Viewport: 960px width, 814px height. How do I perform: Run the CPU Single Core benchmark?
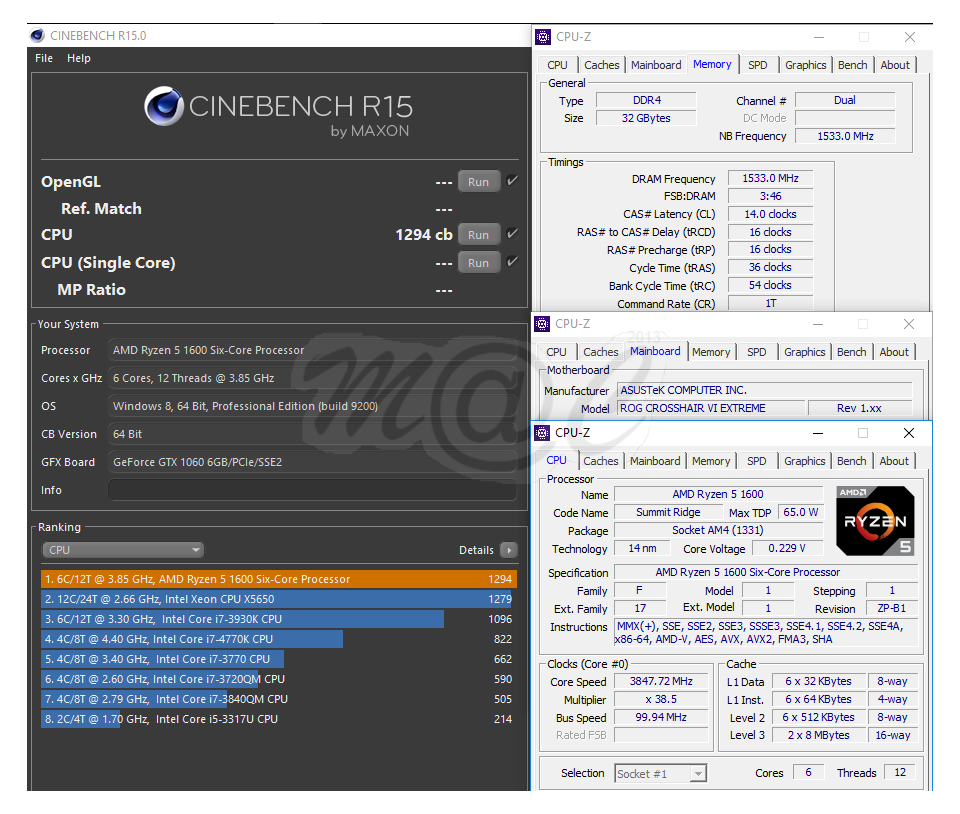coord(478,263)
